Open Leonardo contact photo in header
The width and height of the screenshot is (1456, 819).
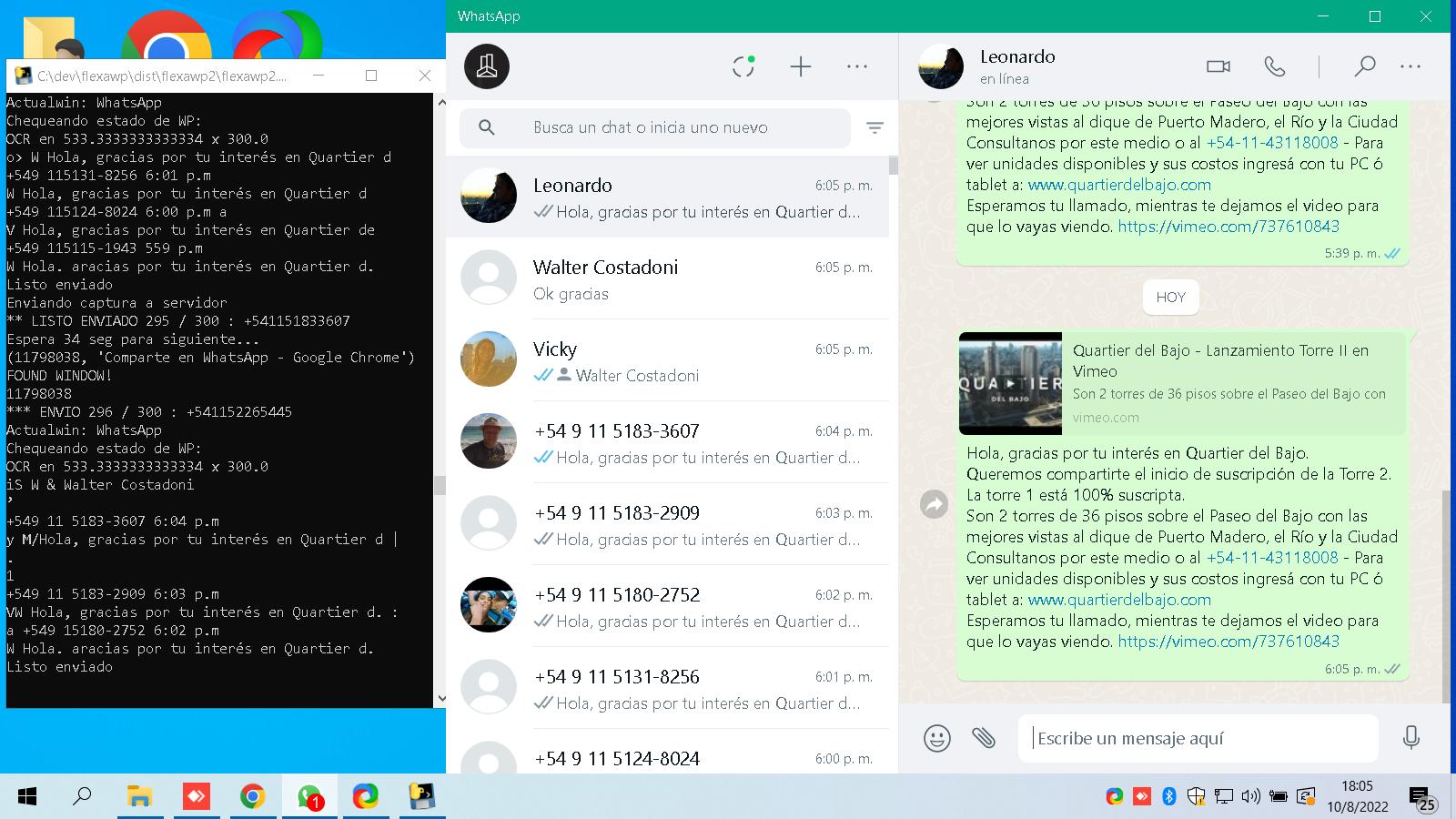[941, 66]
